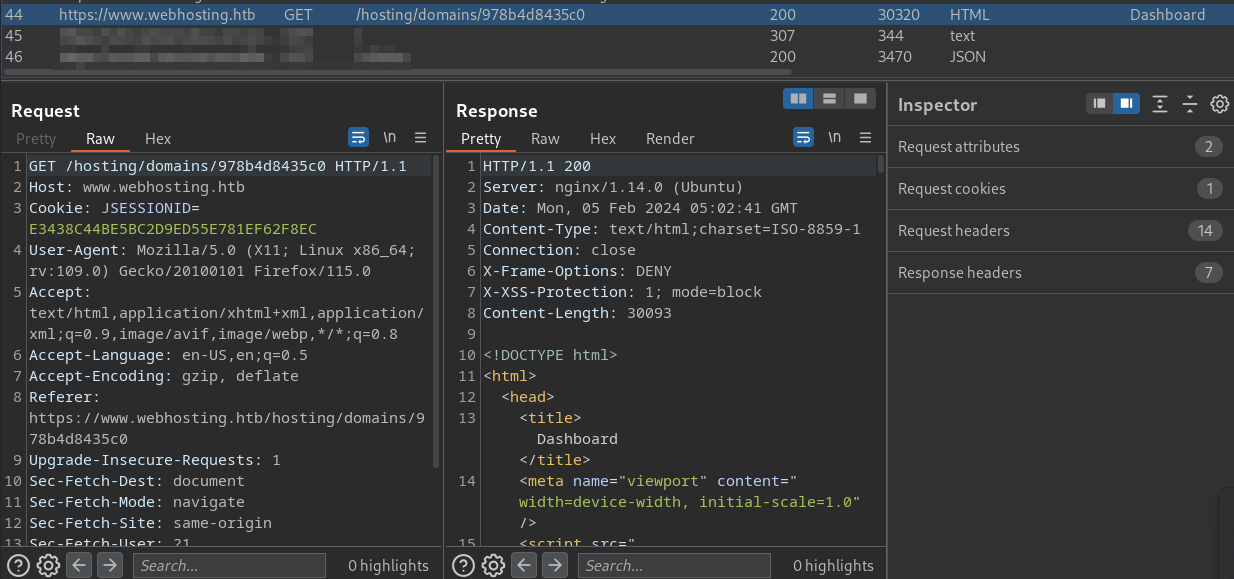The image size is (1234, 579).
Task: Go to next Request search match
Action: (x=110, y=565)
